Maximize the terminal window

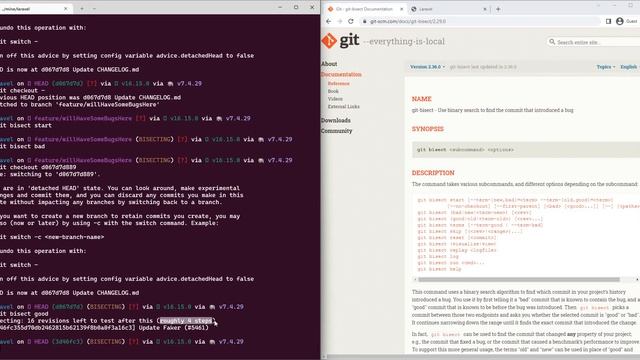(296, 7)
